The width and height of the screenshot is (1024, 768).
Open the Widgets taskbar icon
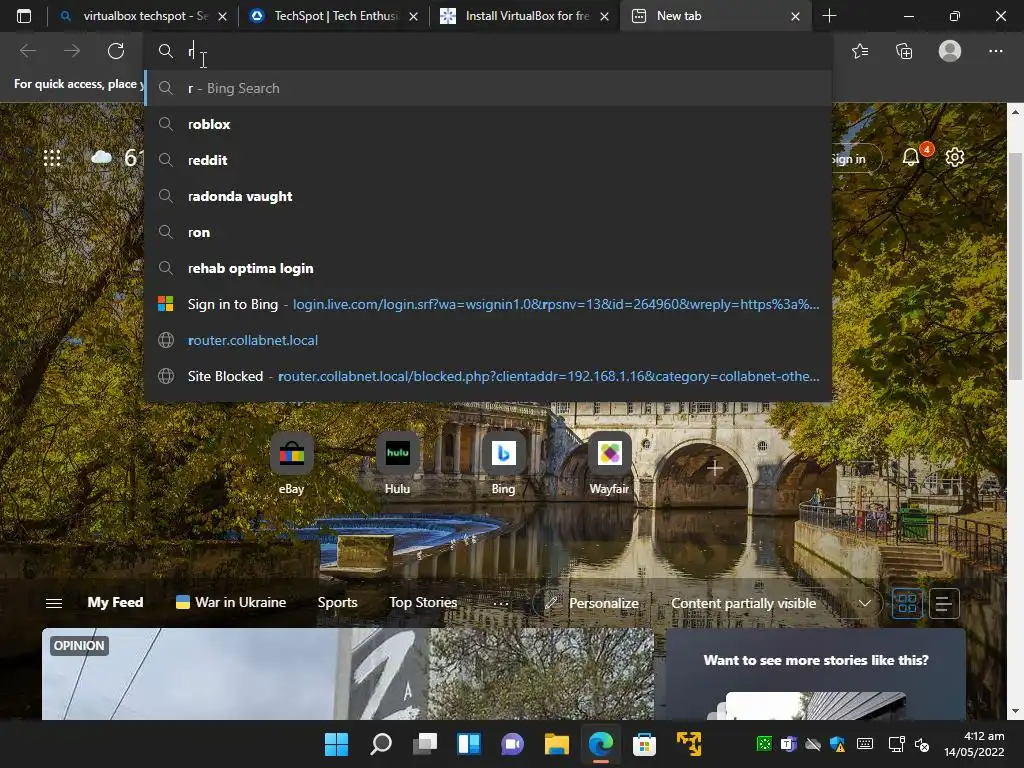point(468,743)
